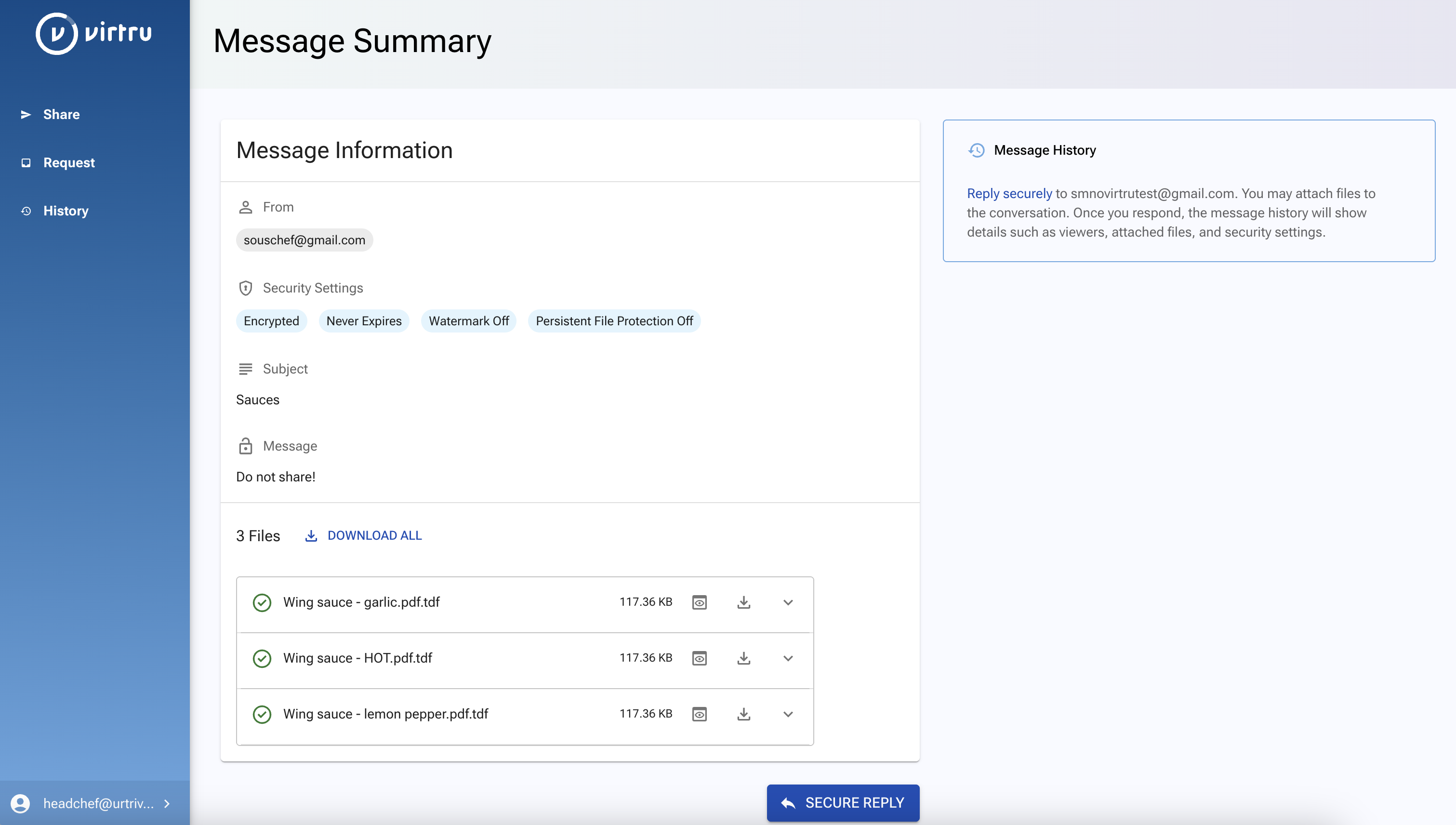Click the Share paper-plane icon
This screenshot has height=825, width=1456.
pyautogui.click(x=26, y=115)
